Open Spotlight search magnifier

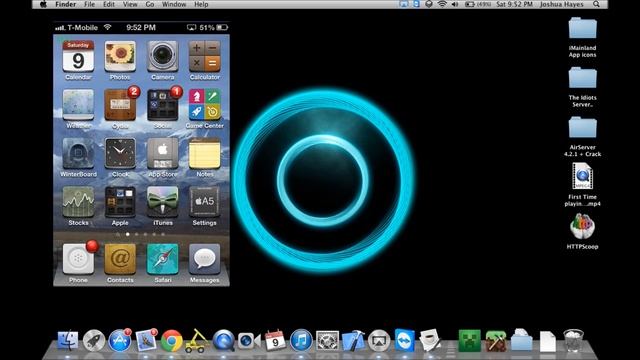(x=596, y=4)
